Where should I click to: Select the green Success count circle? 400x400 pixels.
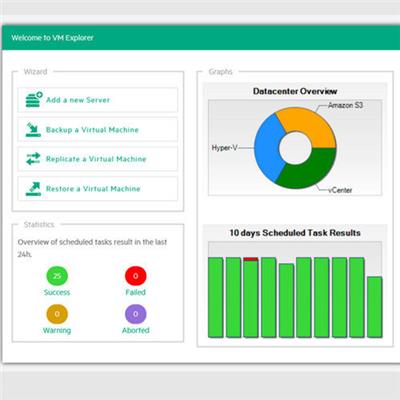coord(57,276)
